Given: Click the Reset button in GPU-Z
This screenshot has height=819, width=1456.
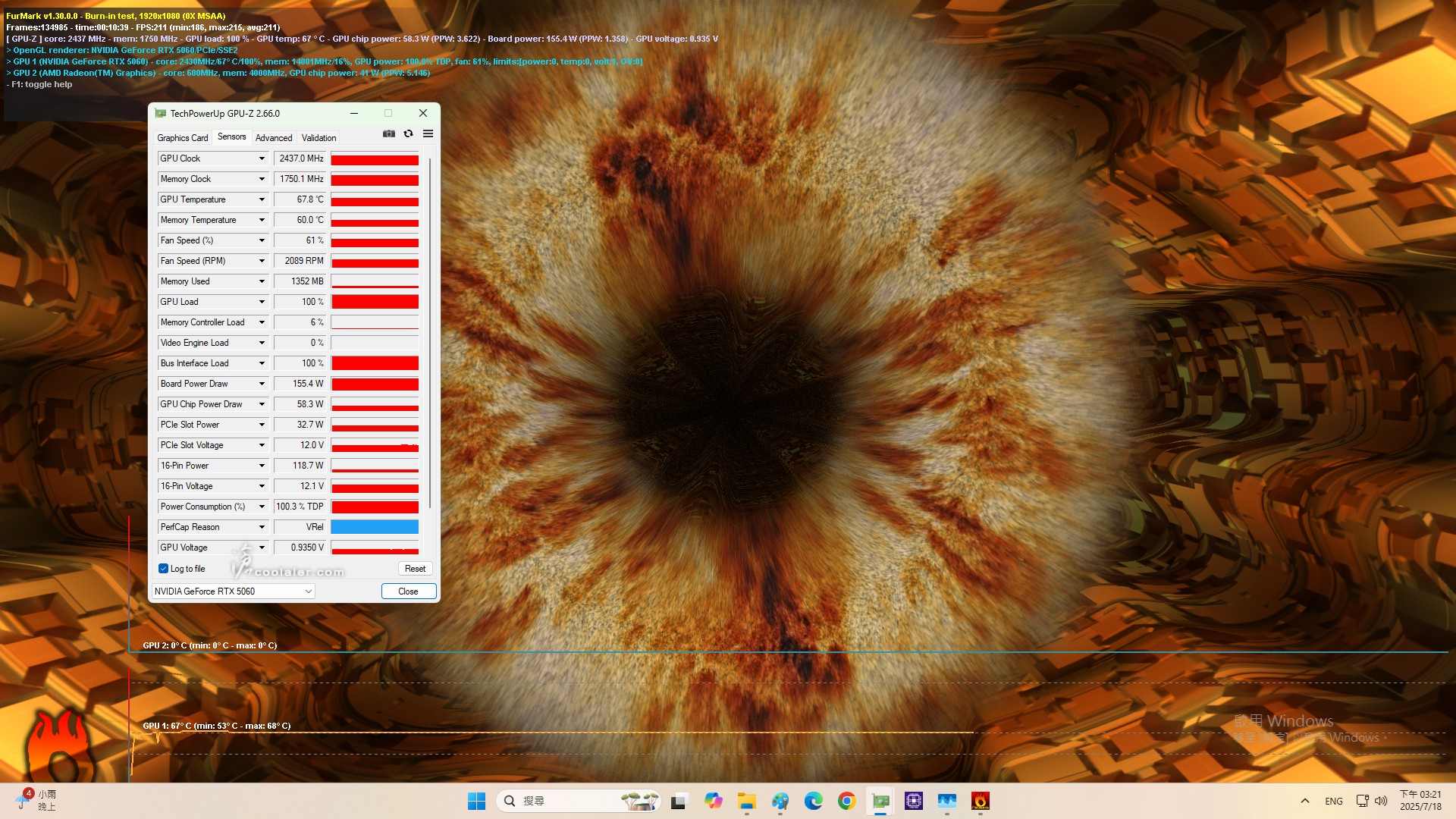Looking at the screenshot, I should (415, 569).
